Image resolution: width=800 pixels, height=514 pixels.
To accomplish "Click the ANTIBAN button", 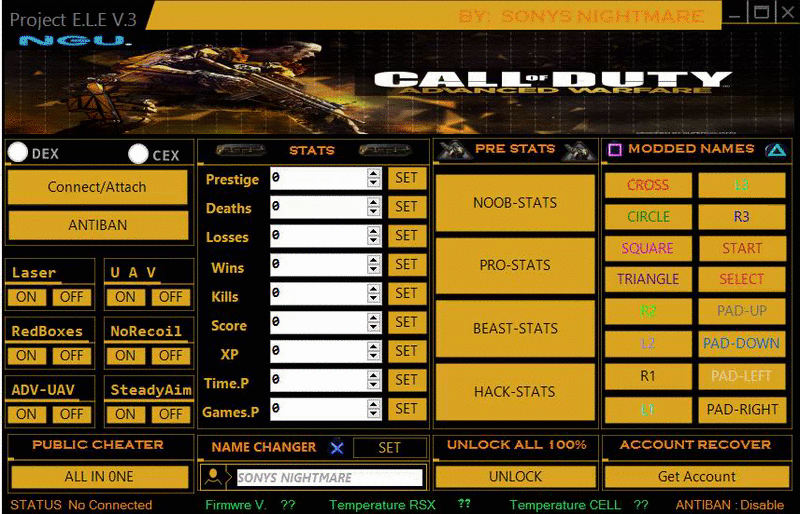I will [x=98, y=225].
